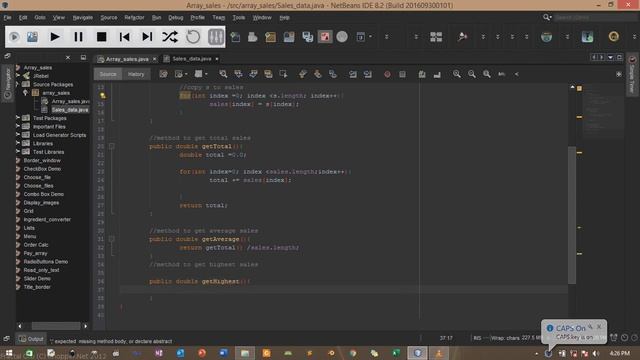Click the Stop Macro Recording square icon
This screenshot has width=640, height=360.
coord(402,74)
